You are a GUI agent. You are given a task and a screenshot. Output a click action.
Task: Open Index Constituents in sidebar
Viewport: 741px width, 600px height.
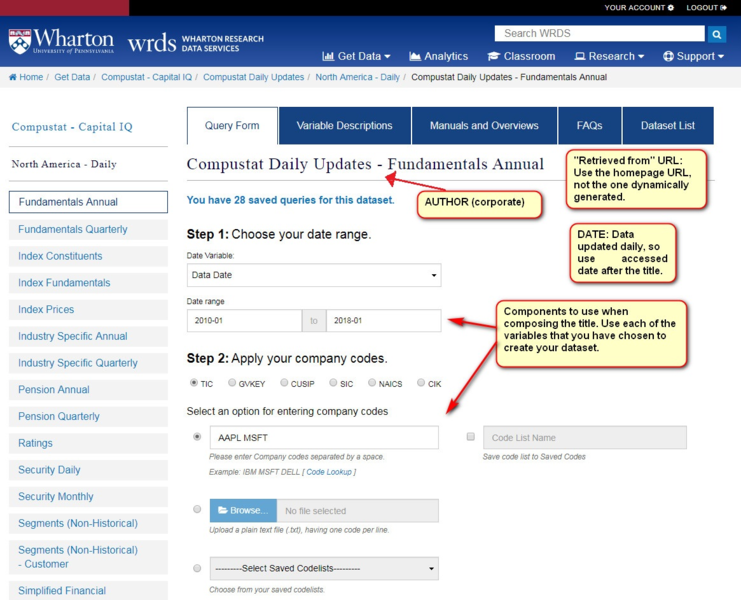pos(88,256)
